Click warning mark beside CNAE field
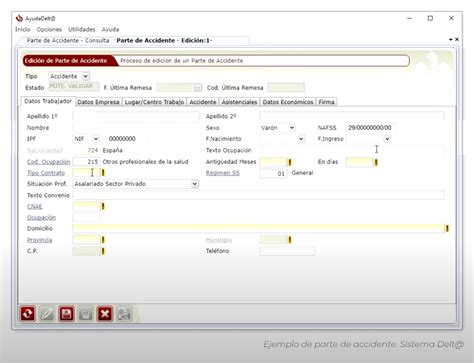 103,206
